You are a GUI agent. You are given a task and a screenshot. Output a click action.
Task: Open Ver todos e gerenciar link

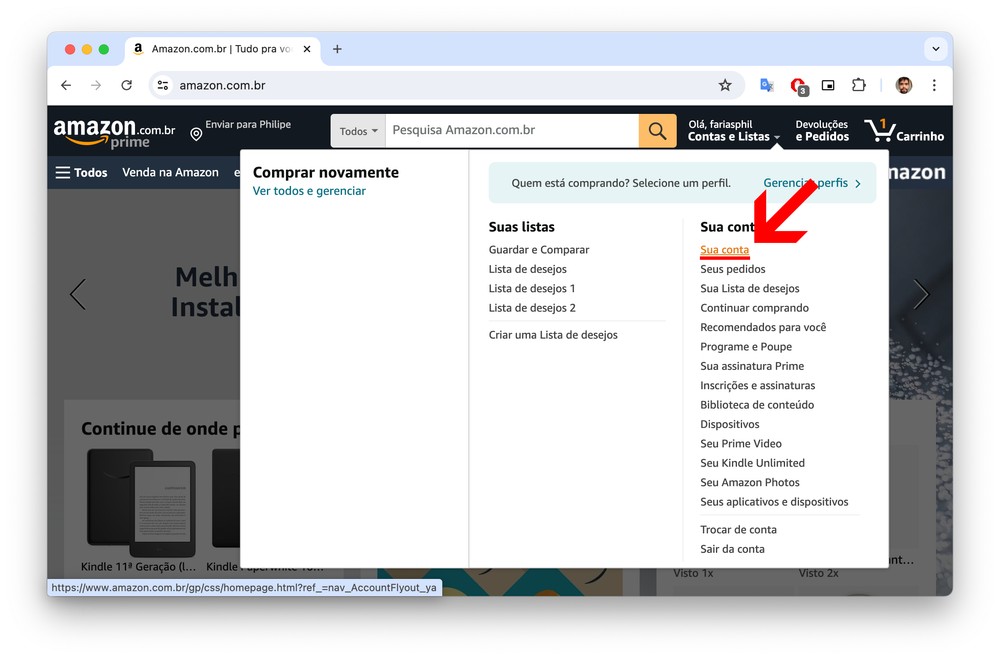(309, 191)
